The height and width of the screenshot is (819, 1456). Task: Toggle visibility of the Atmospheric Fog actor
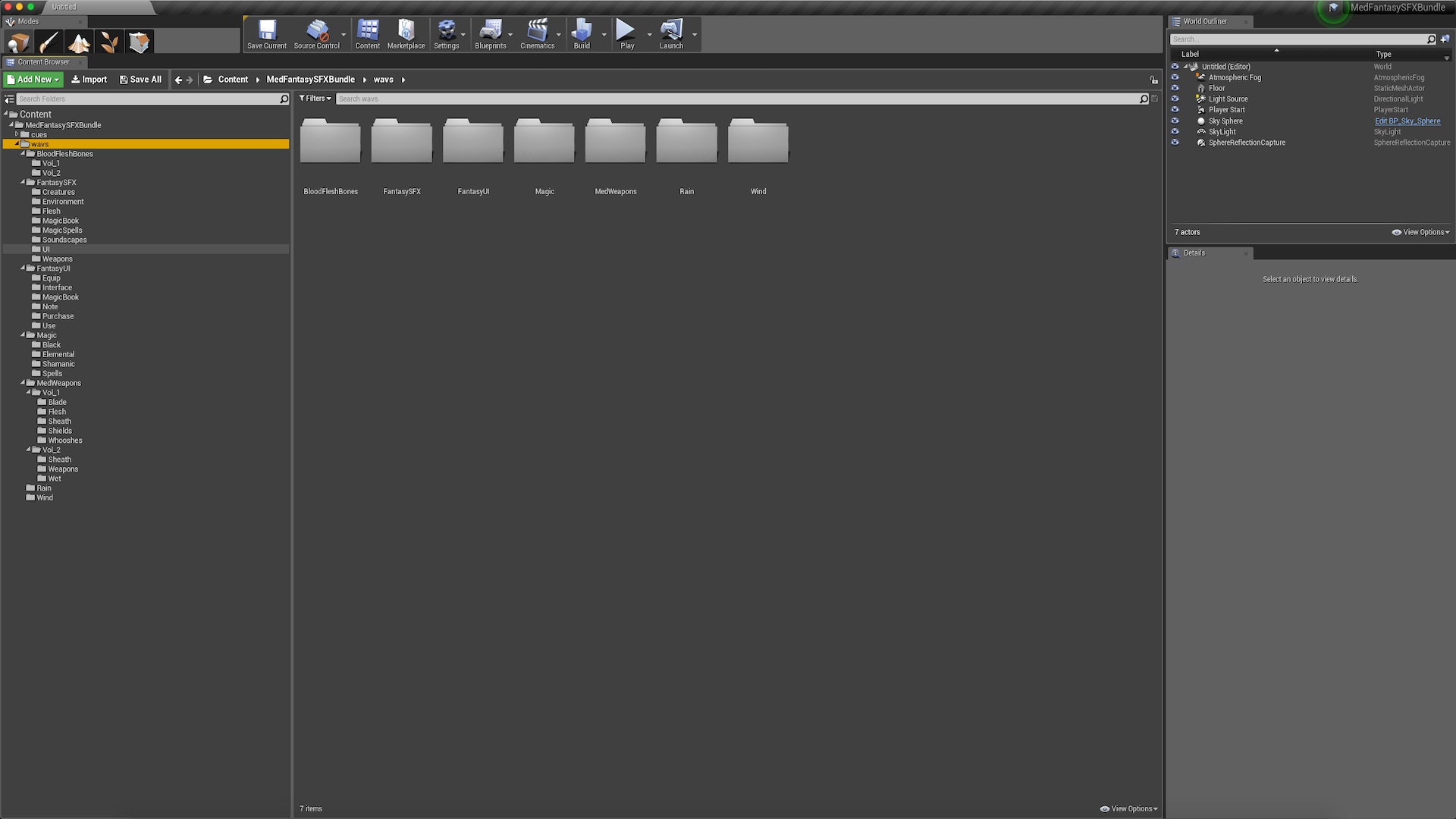[x=1175, y=77]
